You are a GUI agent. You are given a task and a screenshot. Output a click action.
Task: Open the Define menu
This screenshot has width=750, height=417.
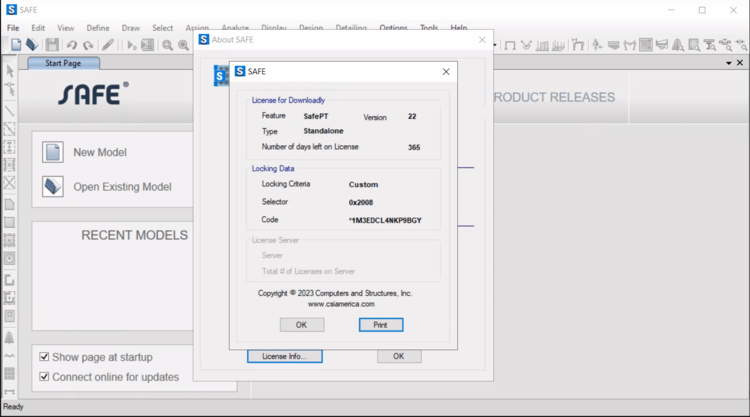98,28
